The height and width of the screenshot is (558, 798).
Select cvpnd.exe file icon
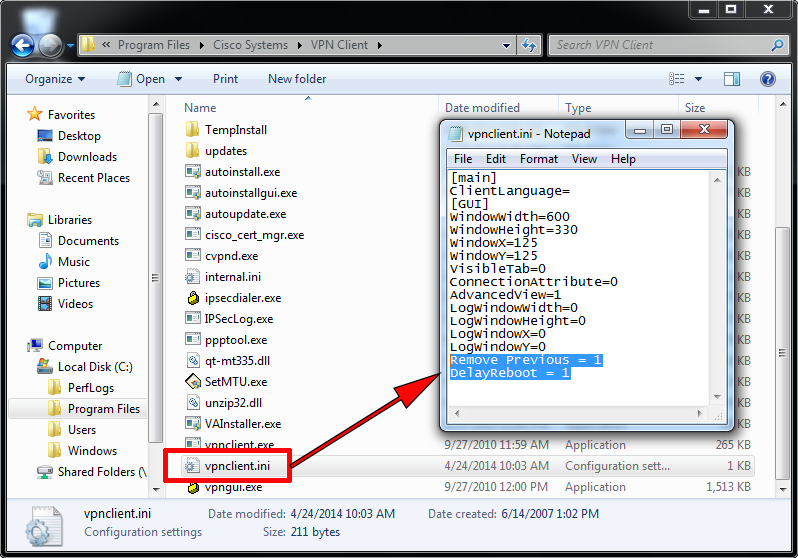[192, 256]
